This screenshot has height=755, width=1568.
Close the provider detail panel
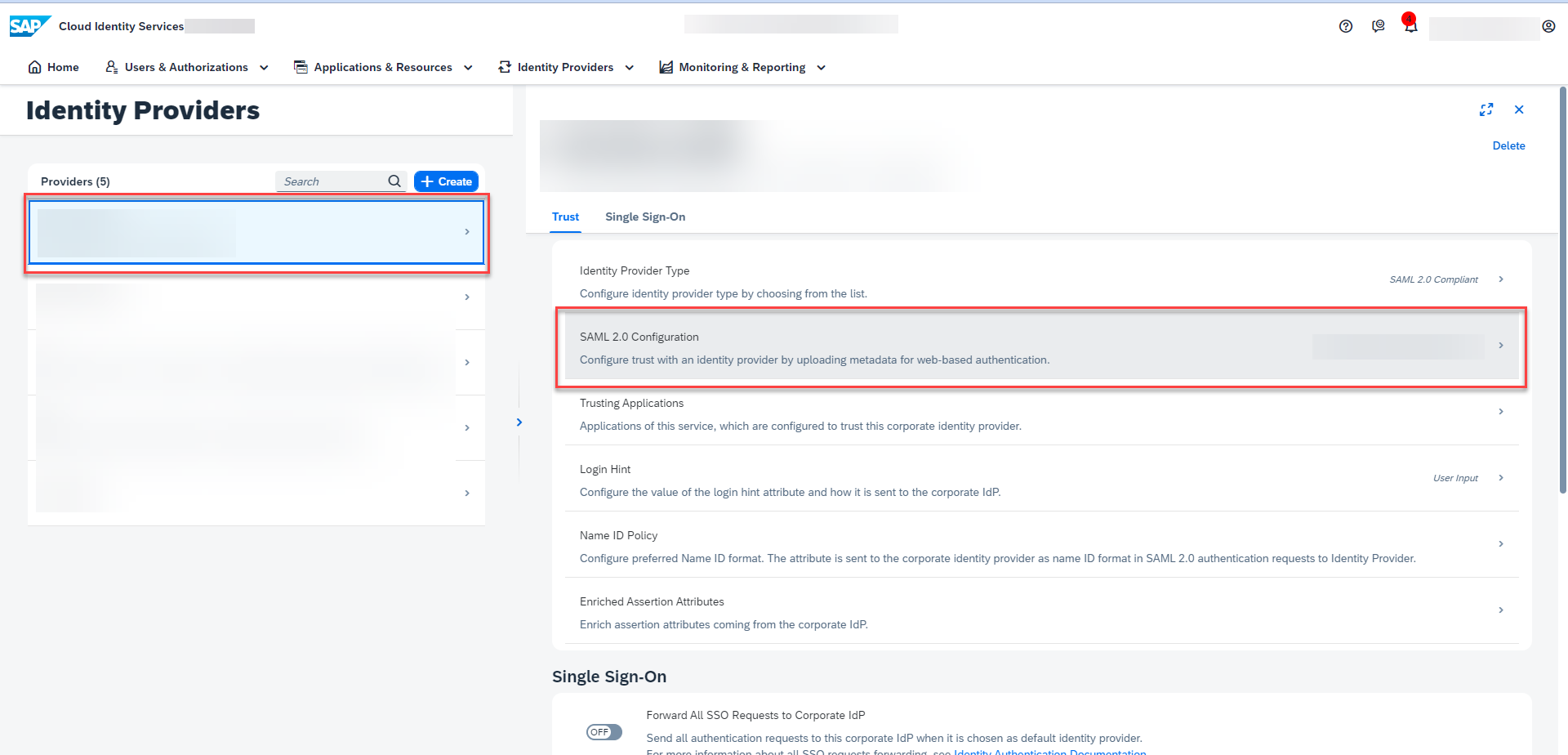click(1519, 109)
